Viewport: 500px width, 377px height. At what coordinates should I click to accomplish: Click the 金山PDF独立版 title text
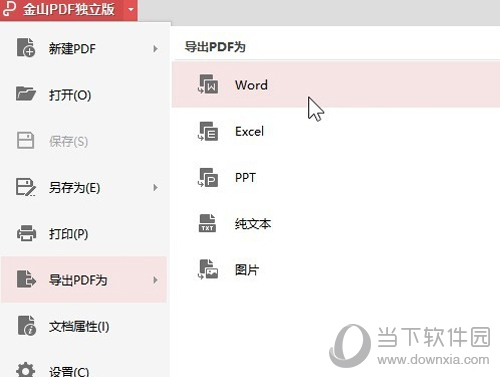click(69, 9)
